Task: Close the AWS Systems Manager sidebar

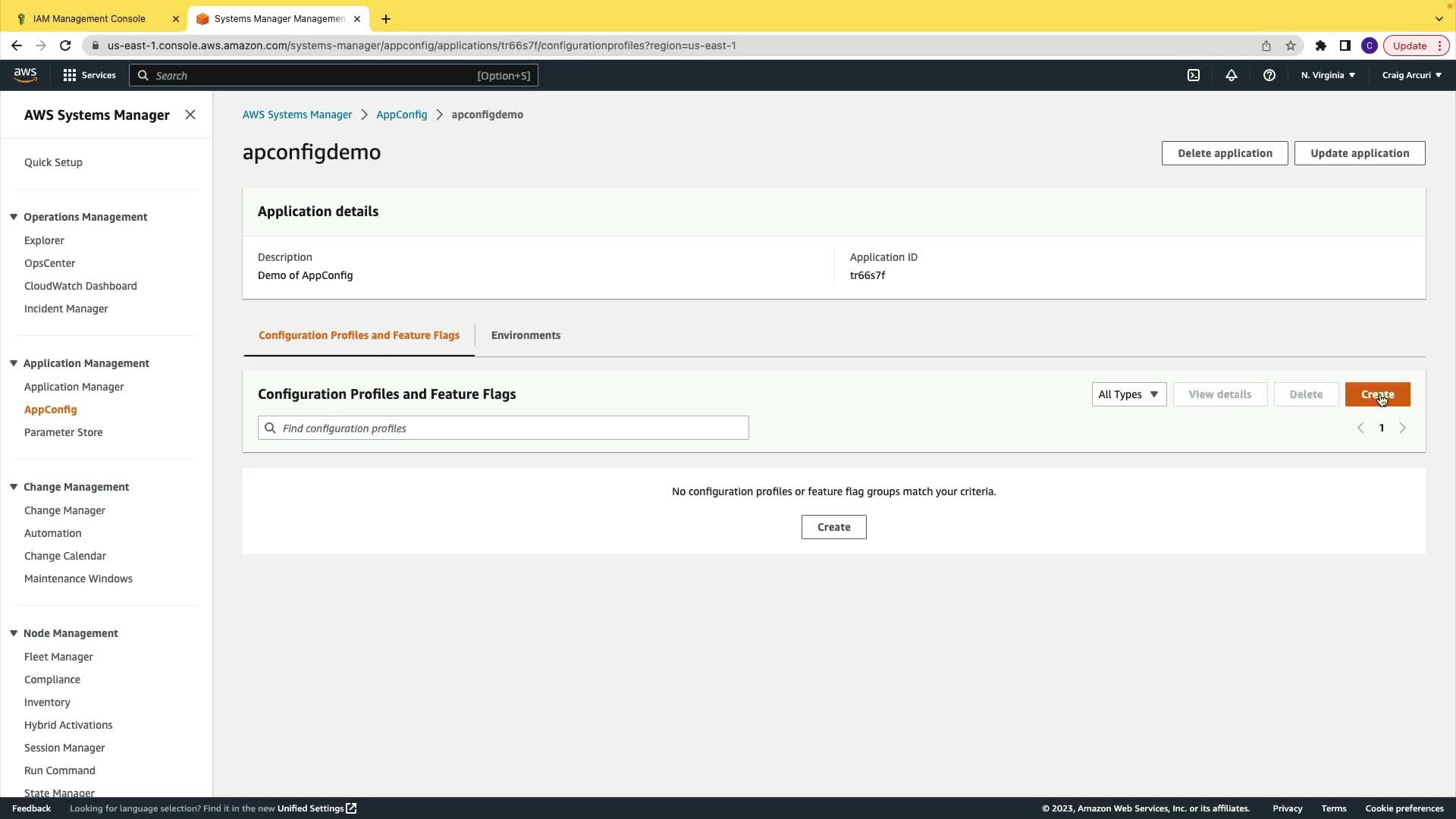Action: 190,115
